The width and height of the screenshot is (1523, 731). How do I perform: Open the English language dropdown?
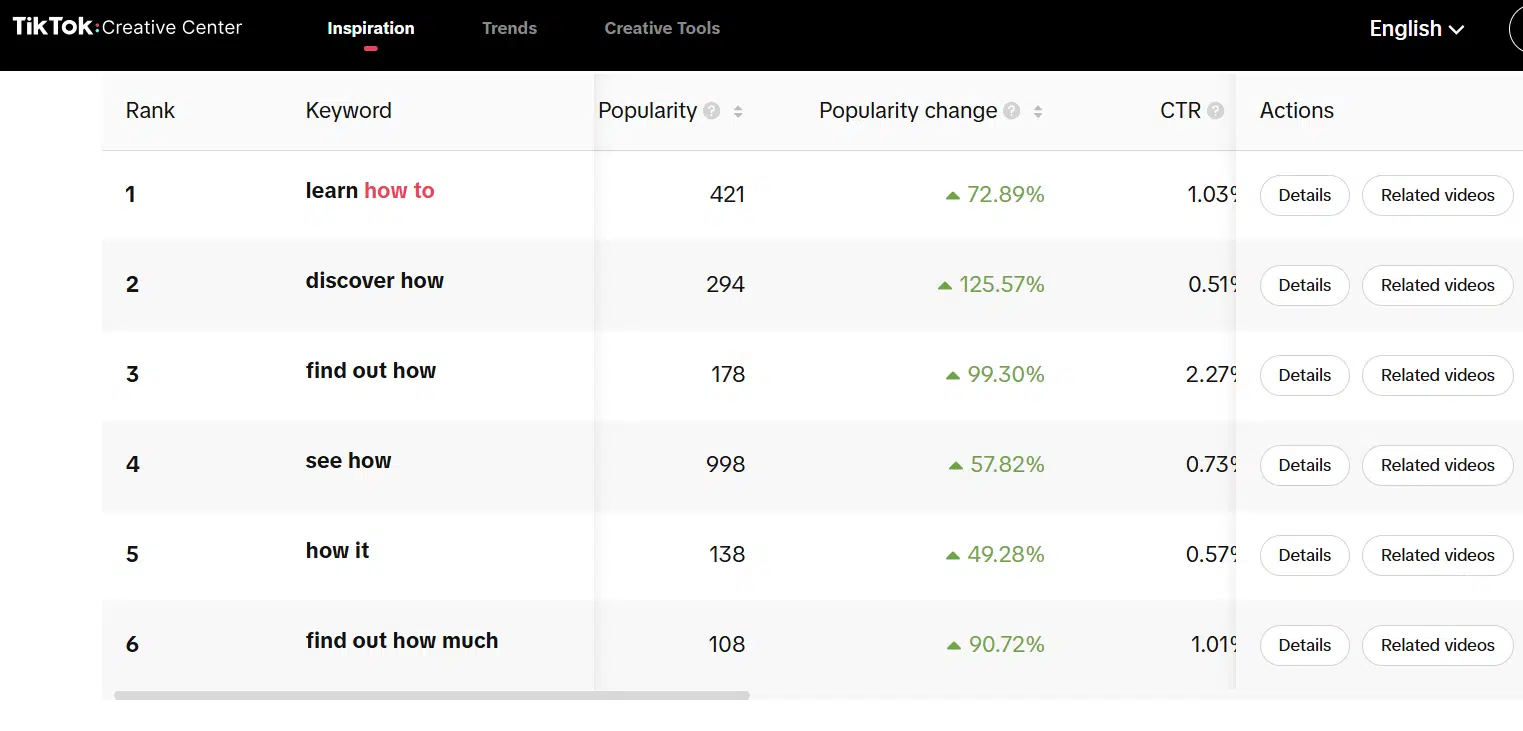pos(1416,29)
